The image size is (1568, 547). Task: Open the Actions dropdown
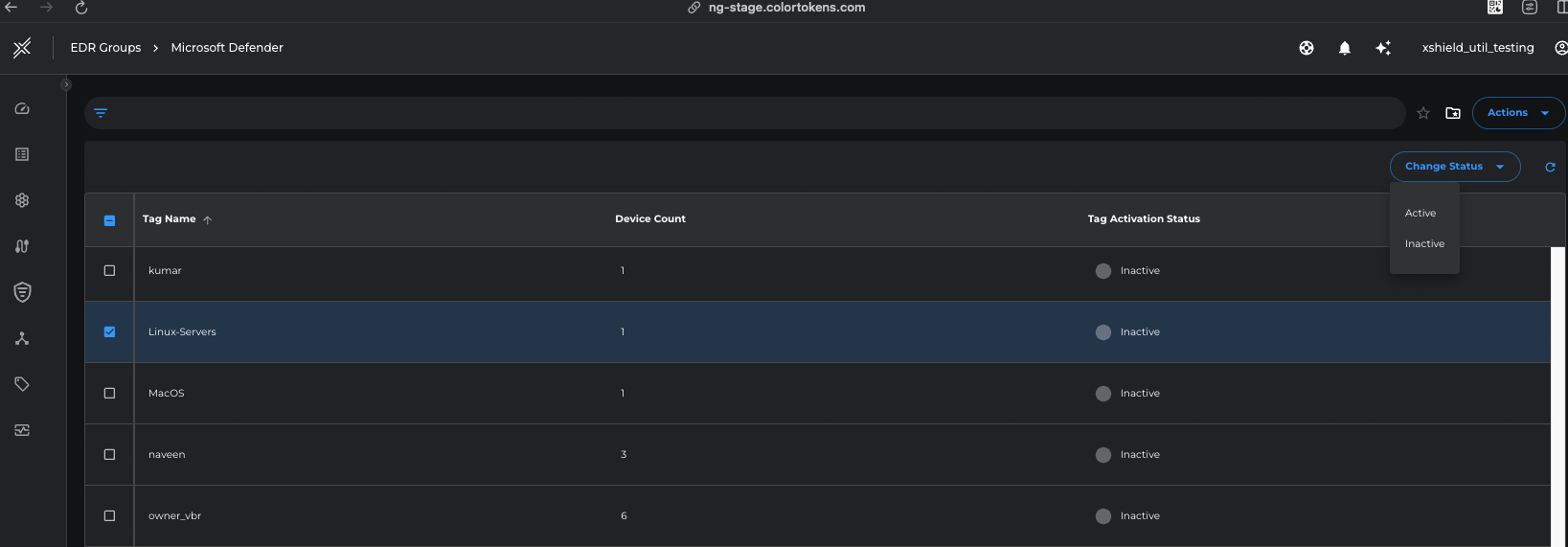1517,113
